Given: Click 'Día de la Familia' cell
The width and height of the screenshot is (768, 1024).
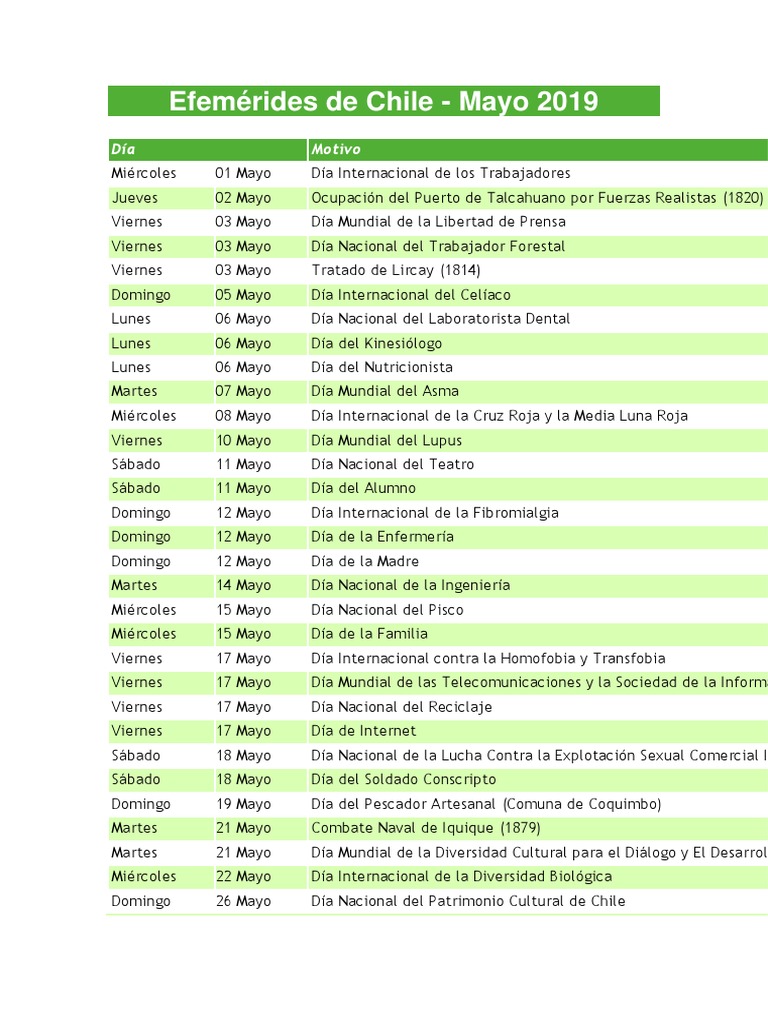Looking at the screenshot, I should [x=370, y=633].
